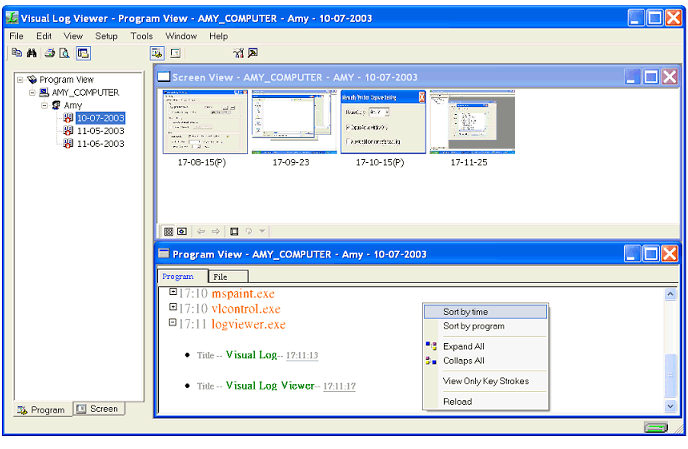Select View Only Key Strokes option
The image size is (688, 449).
485,381
